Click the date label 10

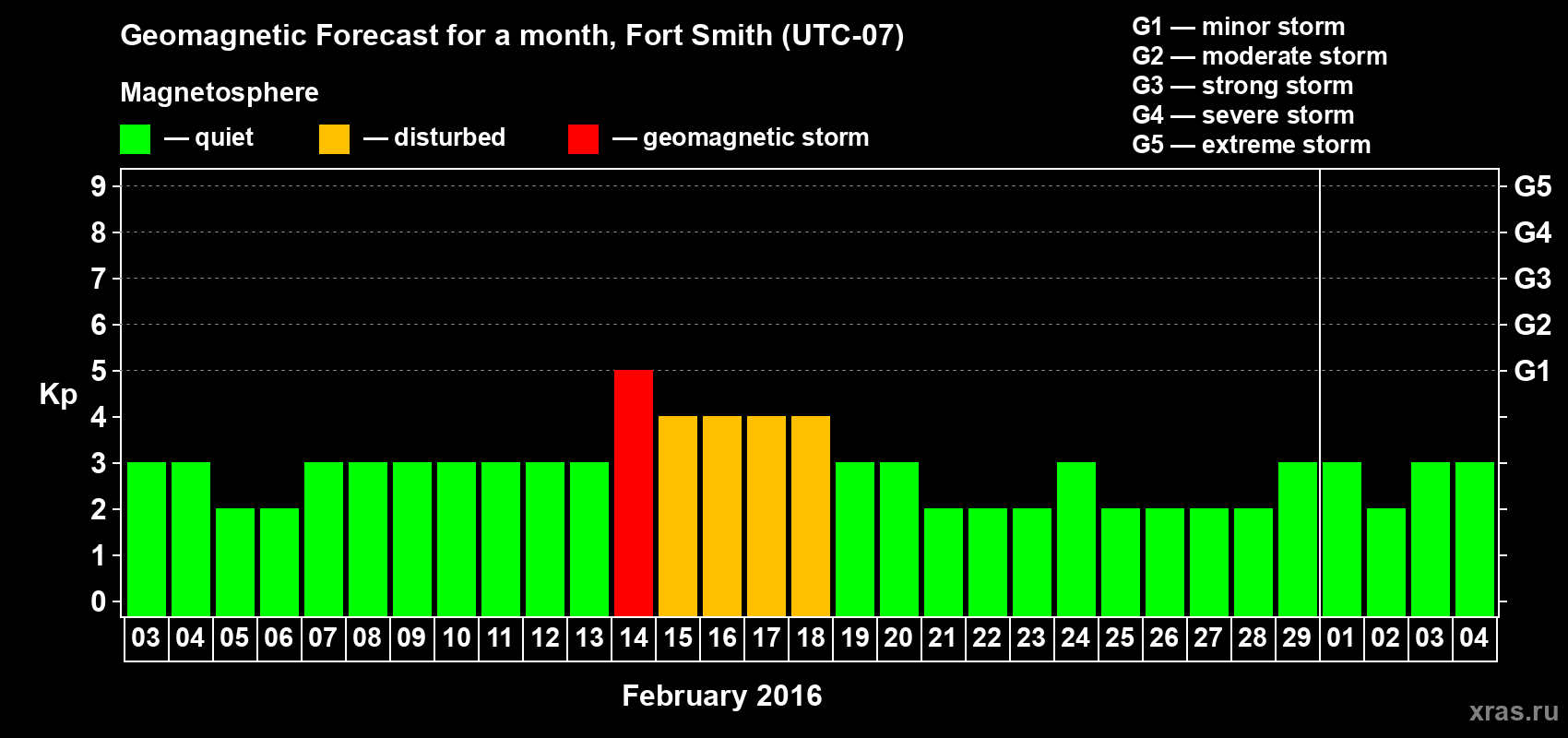click(x=456, y=637)
